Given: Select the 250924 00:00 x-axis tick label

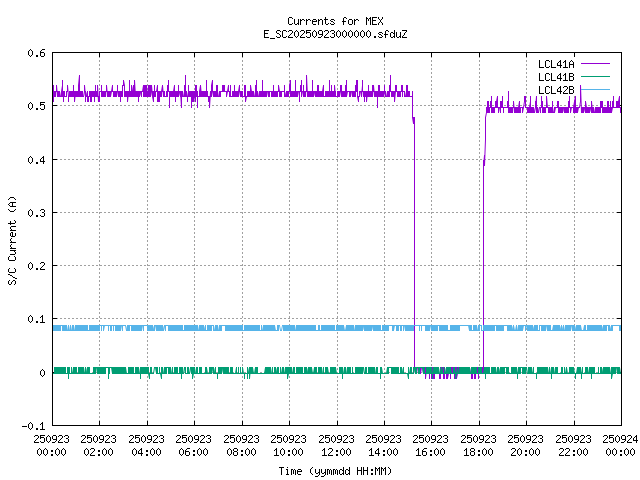Looking at the screenshot, I should pos(620,445).
